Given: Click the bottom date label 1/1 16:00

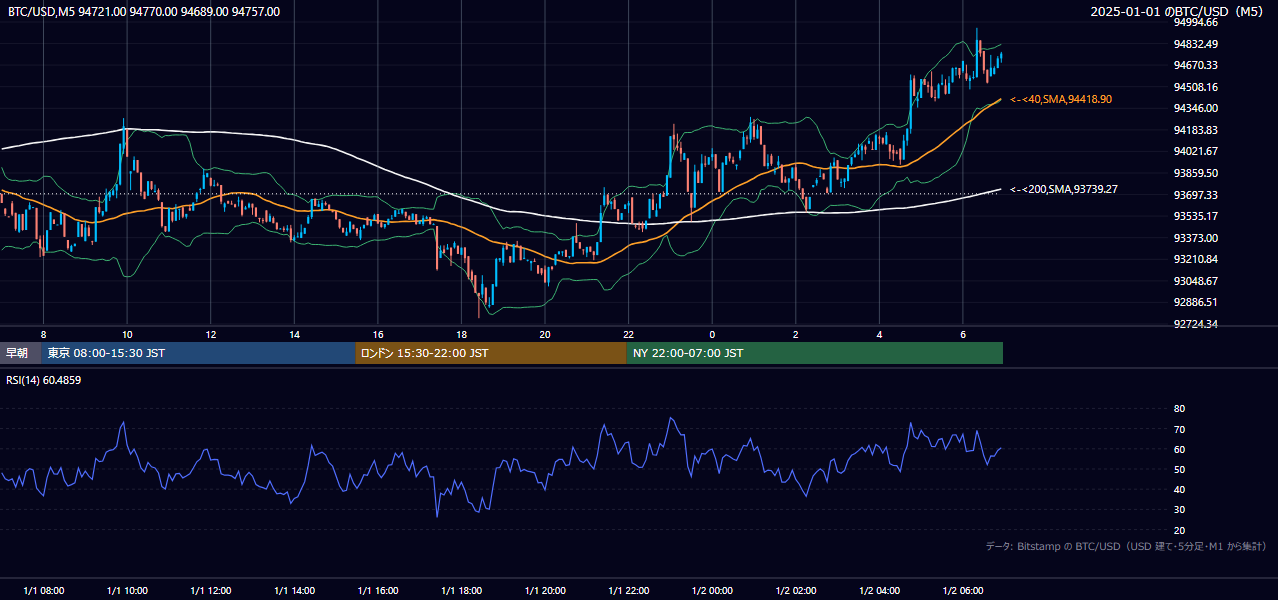Looking at the screenshot, I should point(378,591).
